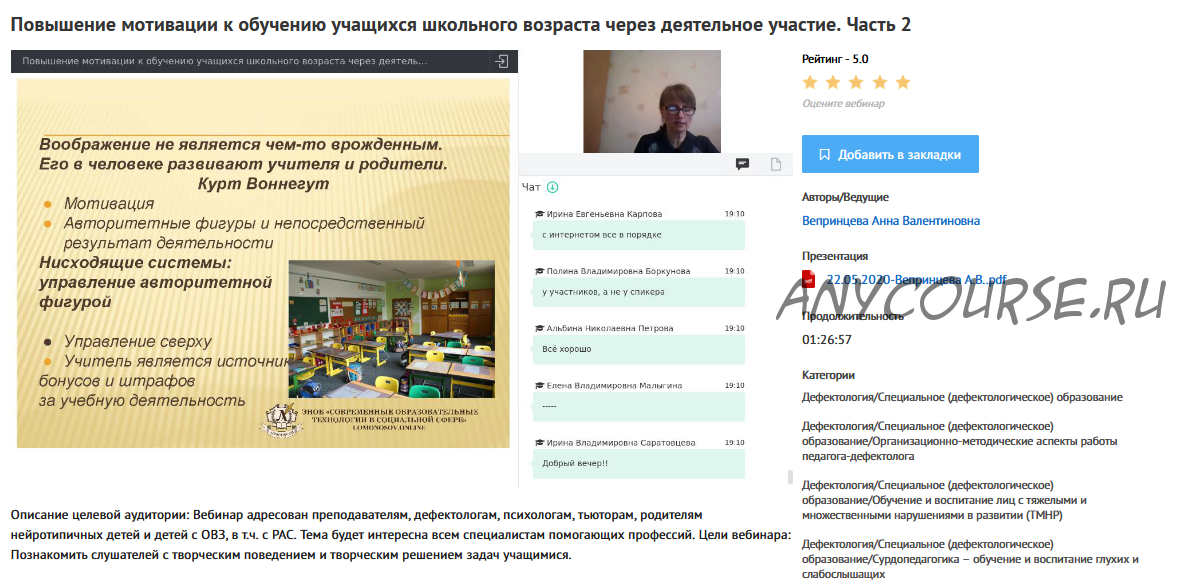This screenshot has height=585, width=1183.
Task: Select the second rating star
Action: [x=833, y=82]
